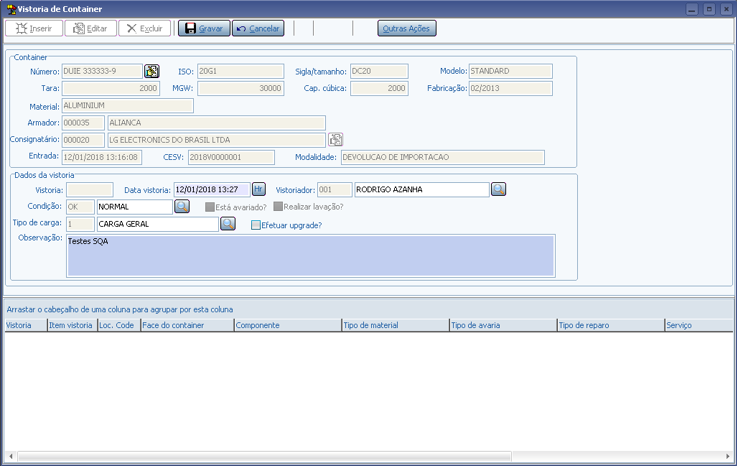The width and height of the screenshot is (737, 466).
Task: Minimize the Vistoria de Container window
Action: [692, 9]
